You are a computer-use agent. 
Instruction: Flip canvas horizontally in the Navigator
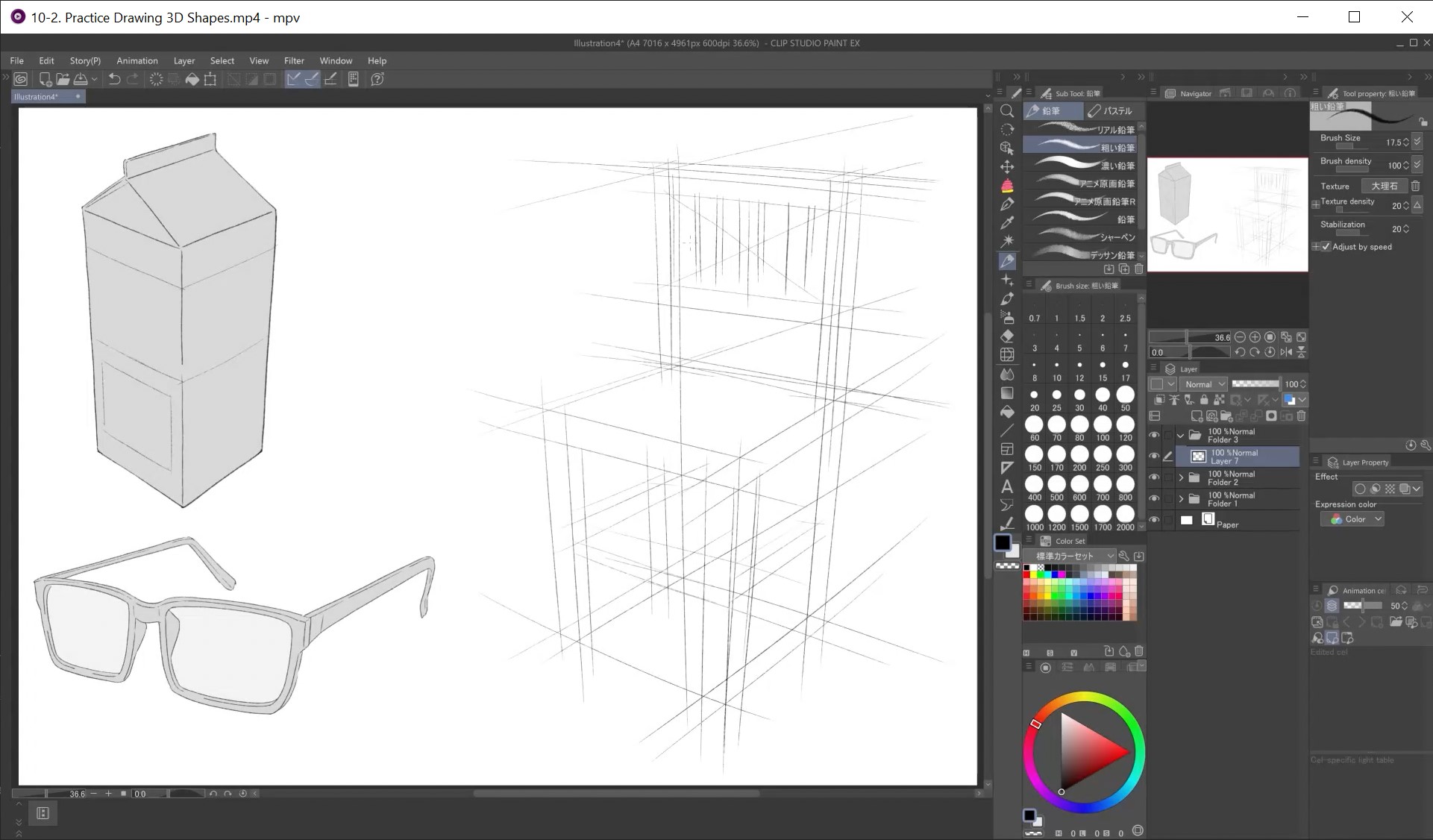(1286, 352)
